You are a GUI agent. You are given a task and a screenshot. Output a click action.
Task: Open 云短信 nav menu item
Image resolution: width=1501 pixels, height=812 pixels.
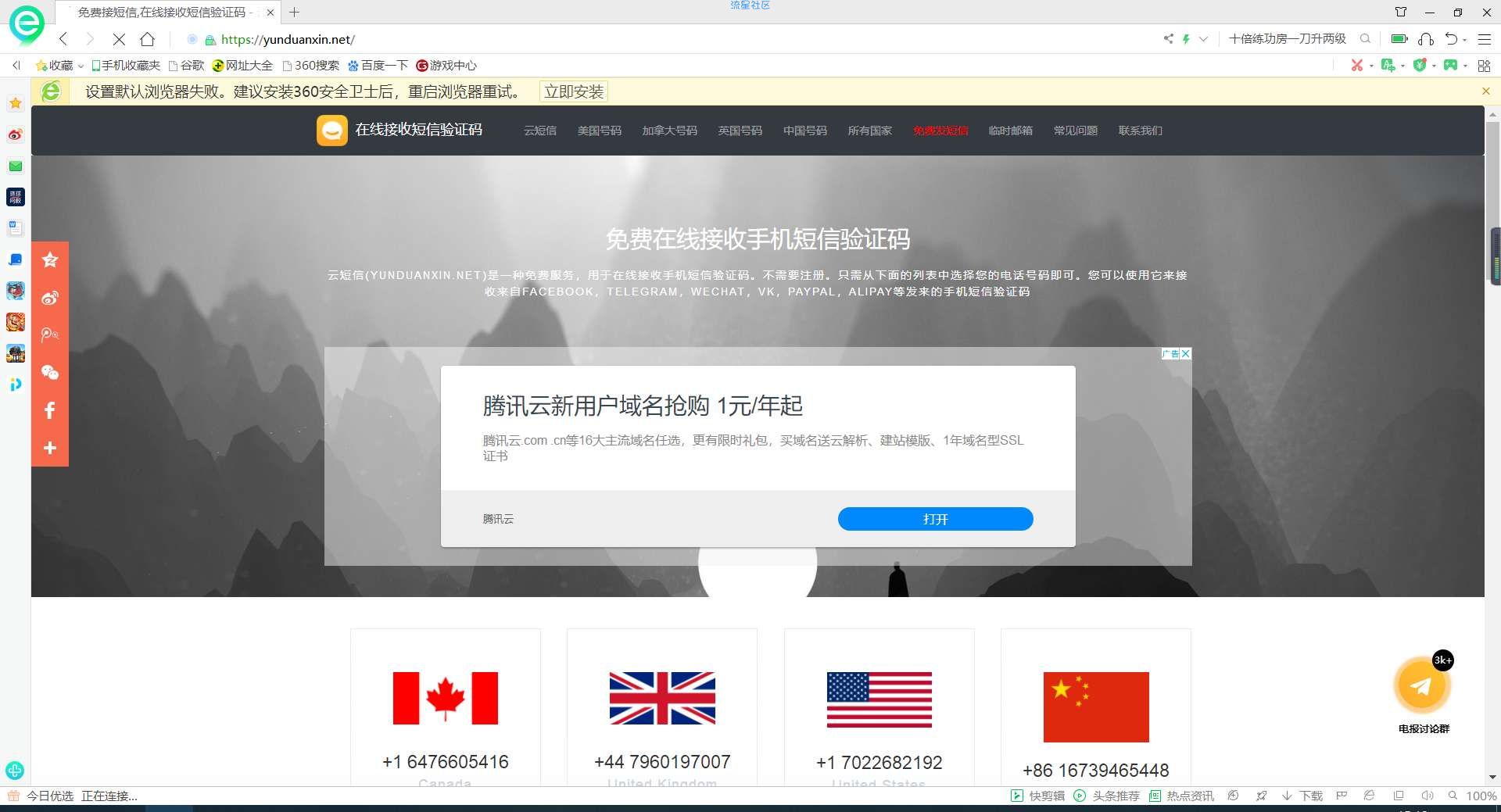[540, 131]
